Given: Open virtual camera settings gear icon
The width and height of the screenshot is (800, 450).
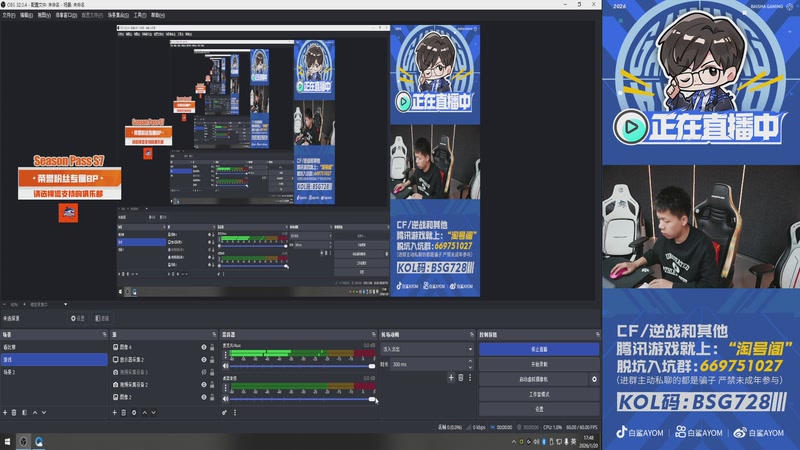Looking at the screenshot, I should (x=594, y=379).
